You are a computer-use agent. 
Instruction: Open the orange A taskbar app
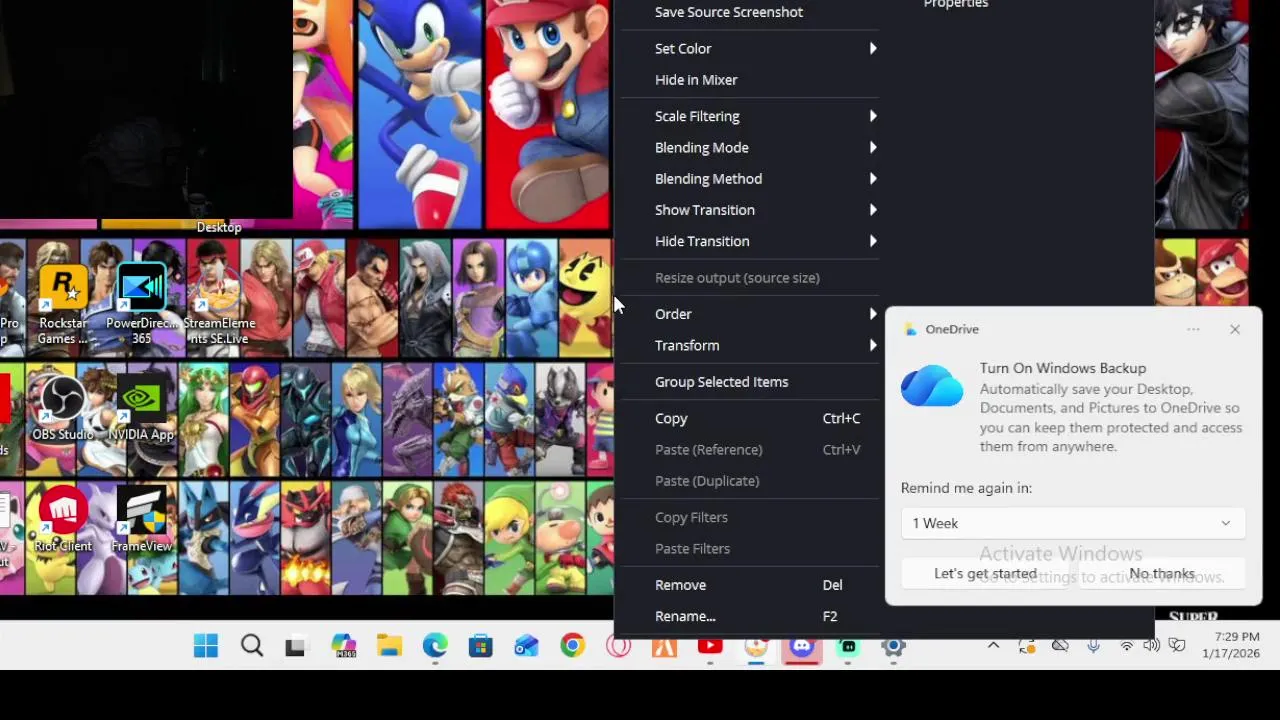(x=664, y=647)
